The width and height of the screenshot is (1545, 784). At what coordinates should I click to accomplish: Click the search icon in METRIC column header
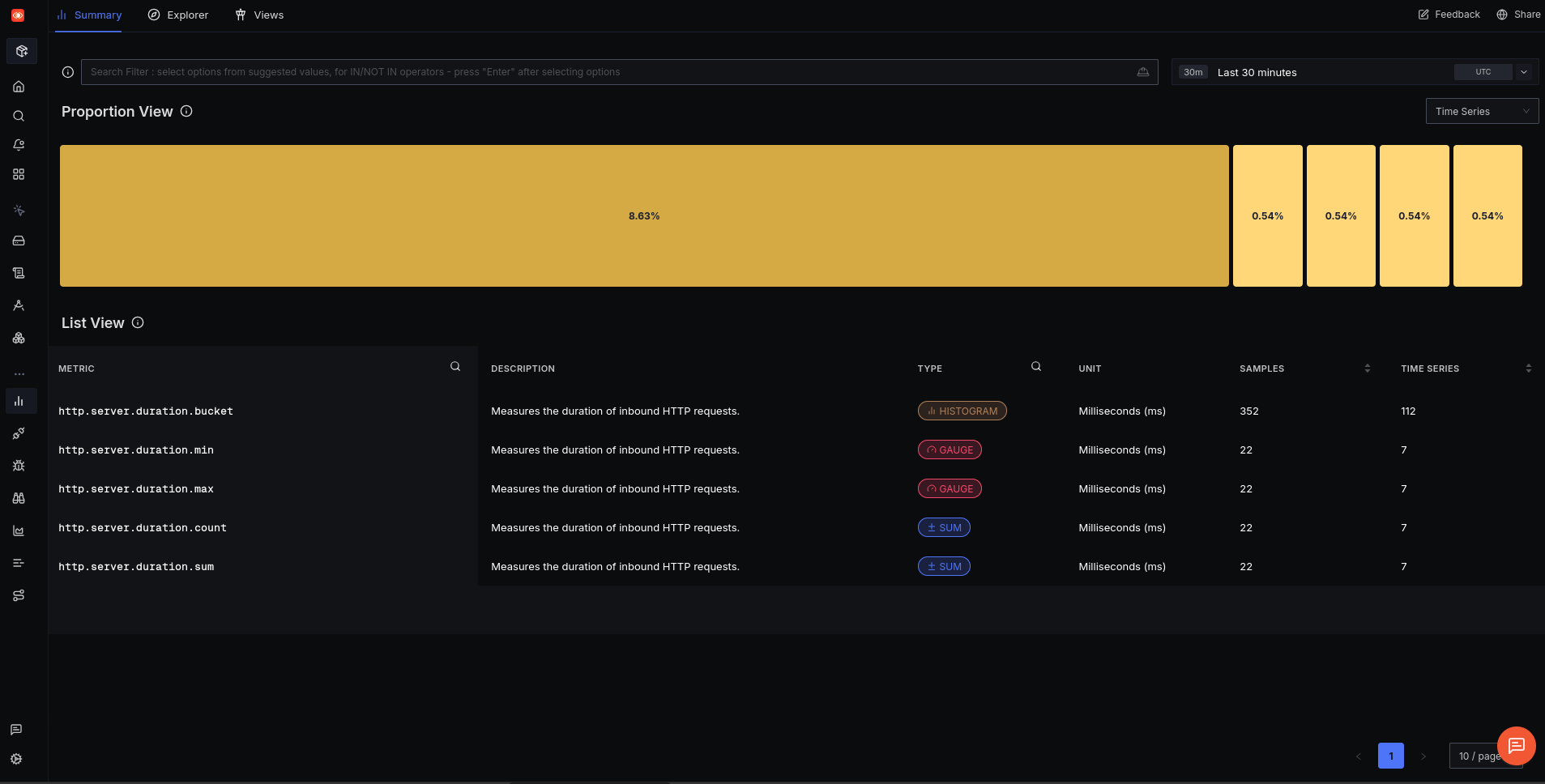455,367
